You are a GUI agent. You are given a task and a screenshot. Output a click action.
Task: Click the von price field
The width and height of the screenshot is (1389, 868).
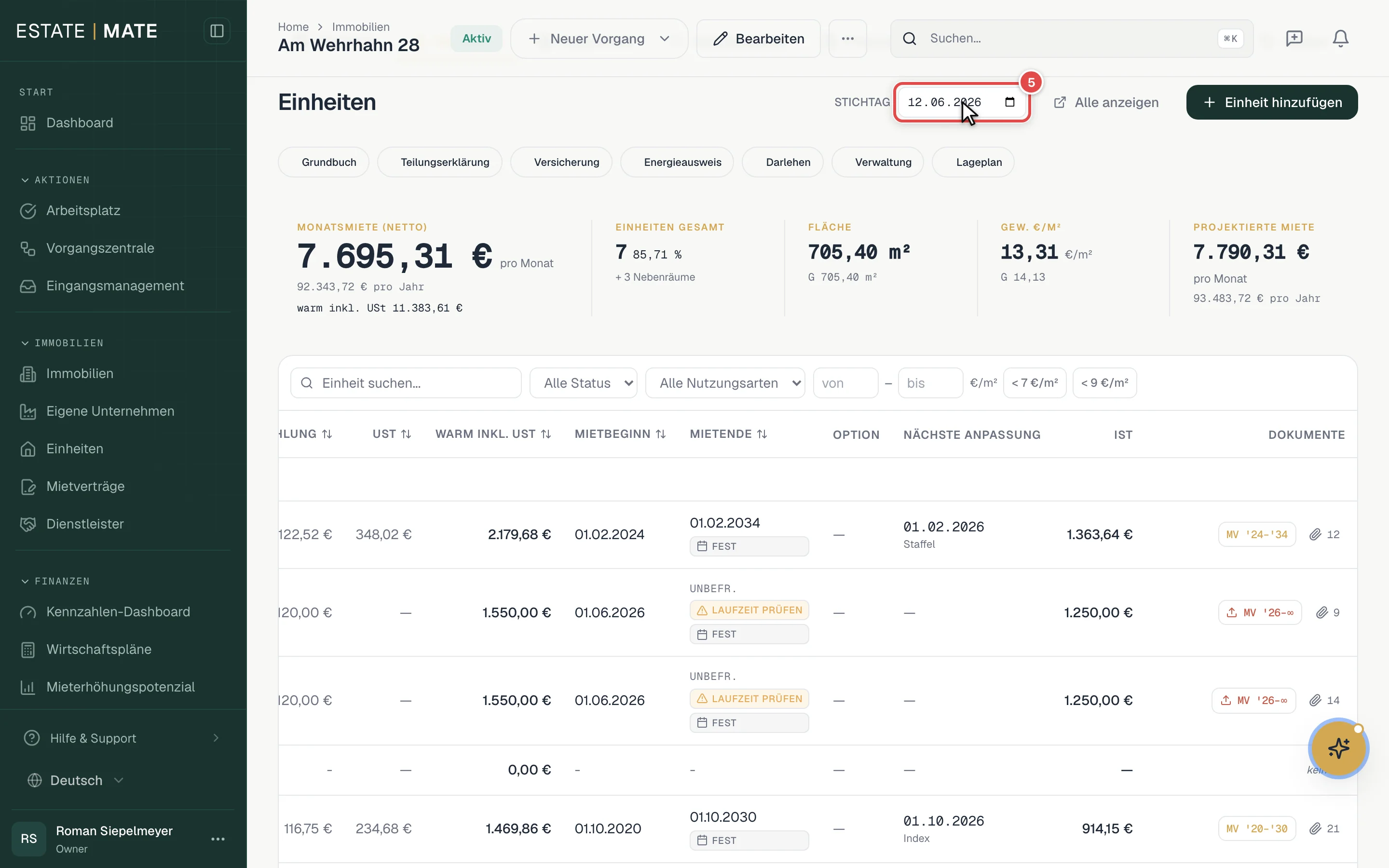(845, 383)
